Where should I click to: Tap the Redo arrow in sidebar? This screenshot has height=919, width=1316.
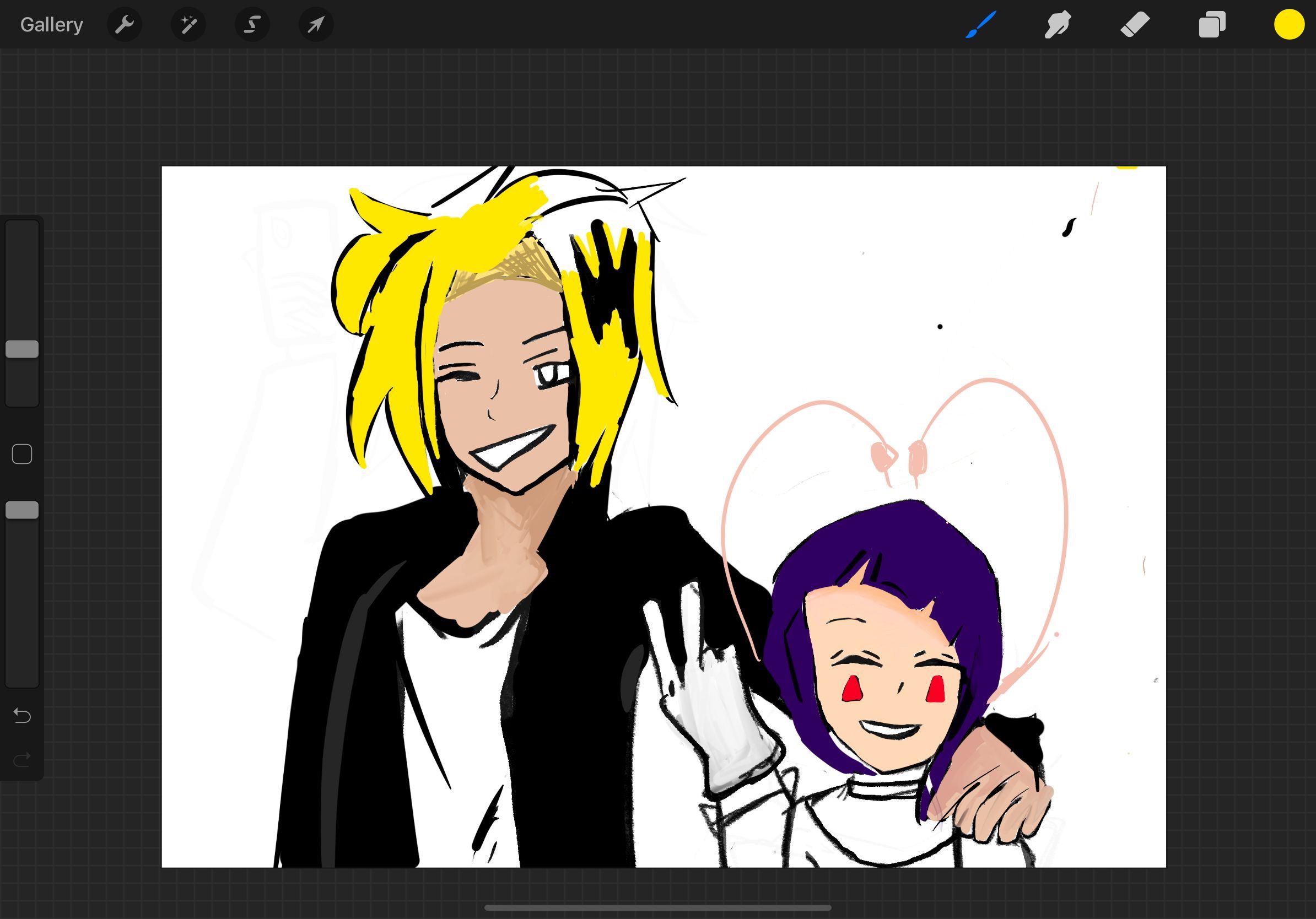tap(22, 760)
